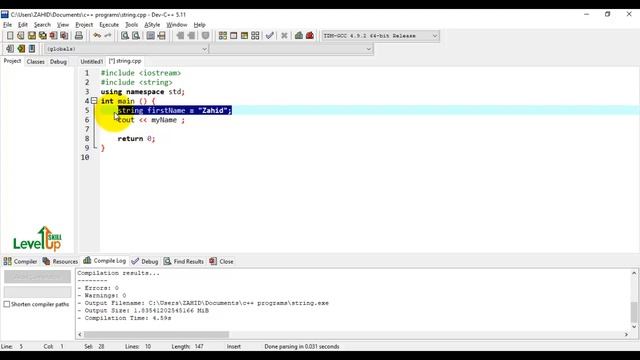
Task: Tick the Shorten compiler paths checkbox
Action: click(x=7, y=304)
